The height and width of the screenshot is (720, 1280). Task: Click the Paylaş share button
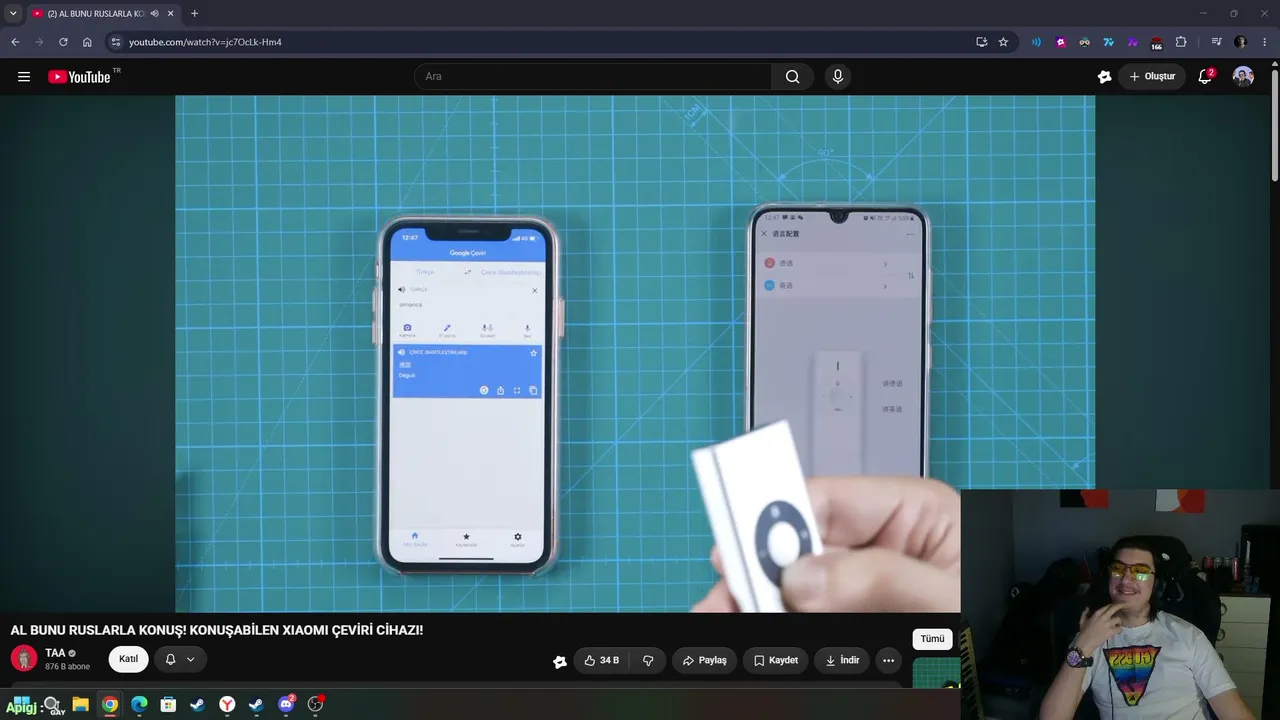pyautogui.click(x=705, y=660)
